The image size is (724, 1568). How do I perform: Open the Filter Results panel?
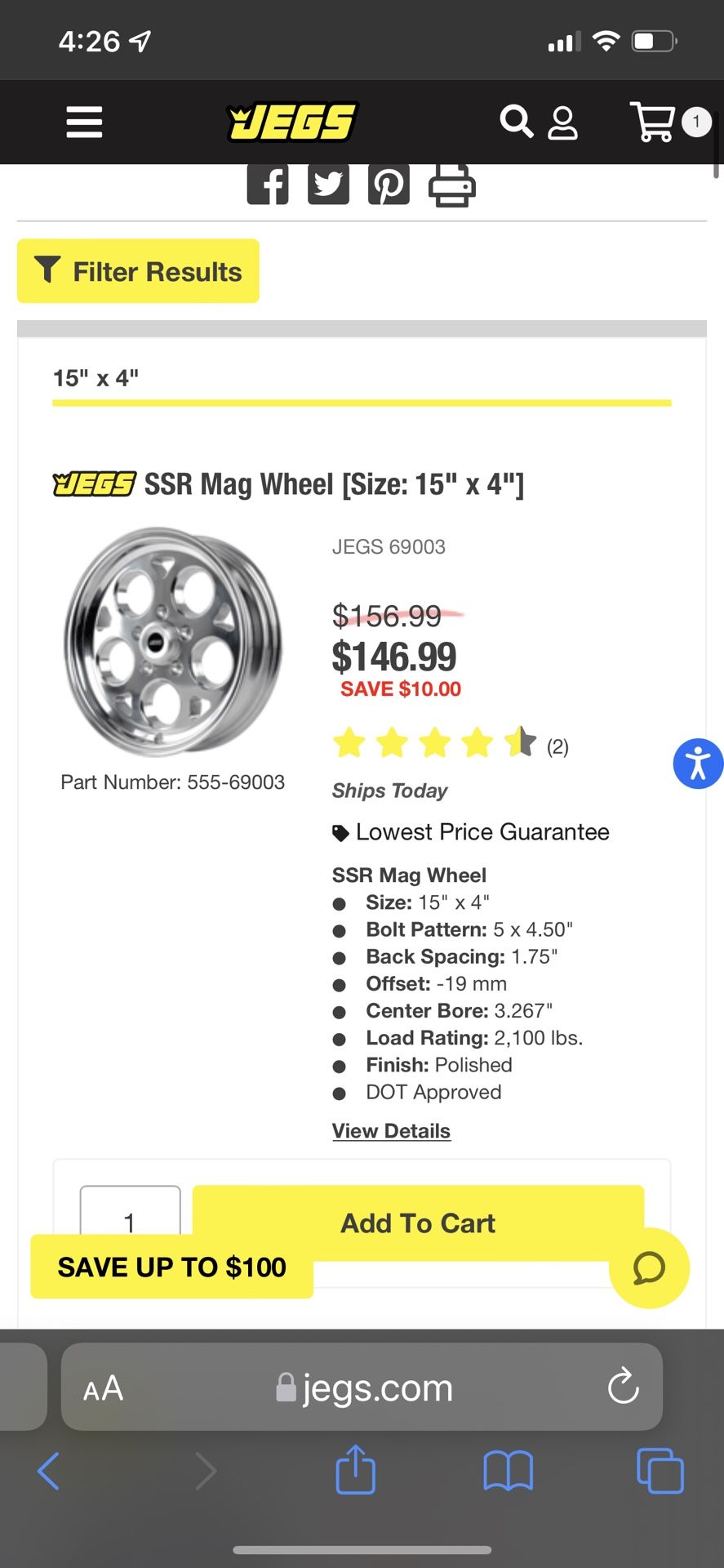tap(138, 271)
